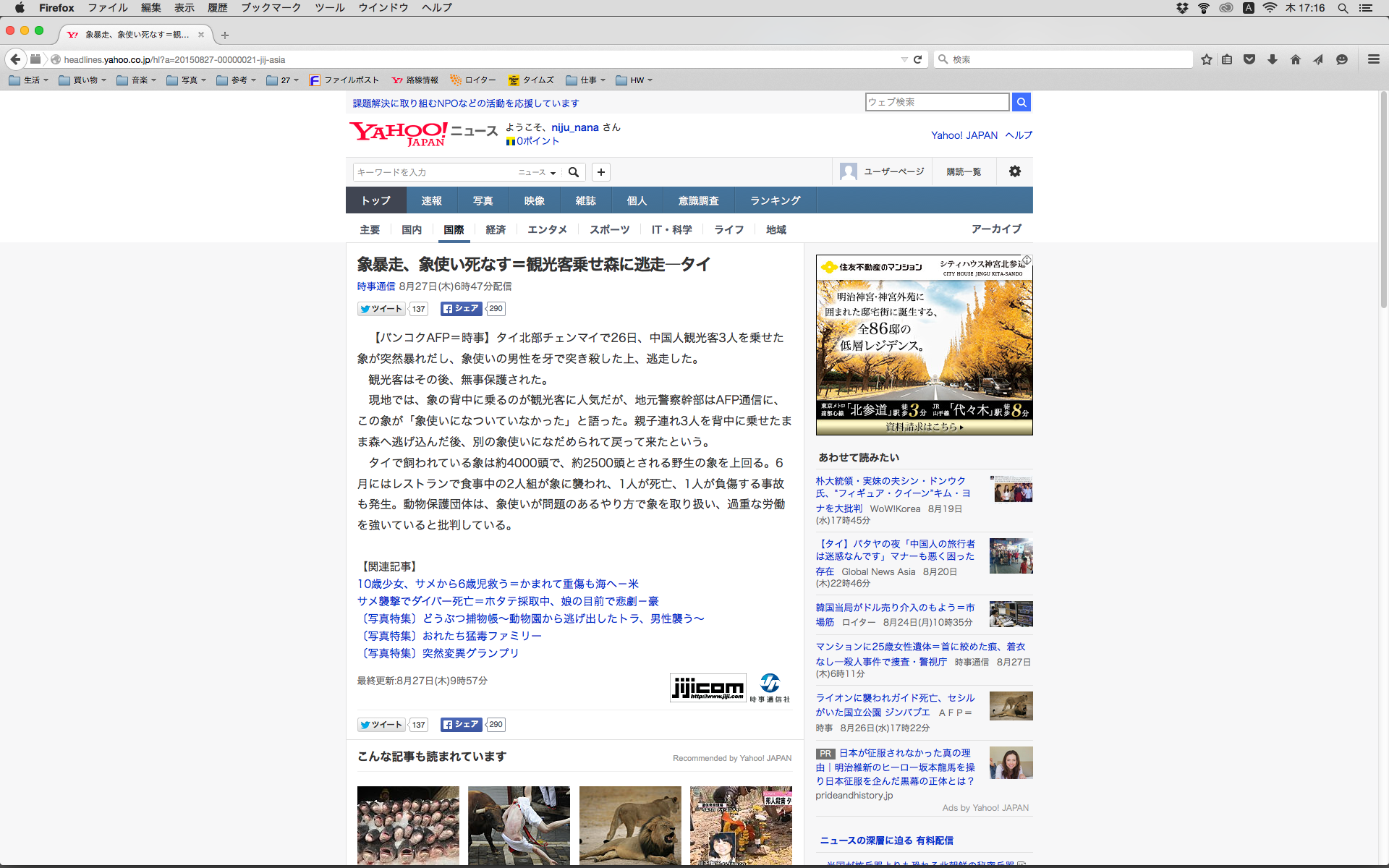The image size is (1389, 868).
Task: Click the reload page icon
Action: click(x=918, y=59)
